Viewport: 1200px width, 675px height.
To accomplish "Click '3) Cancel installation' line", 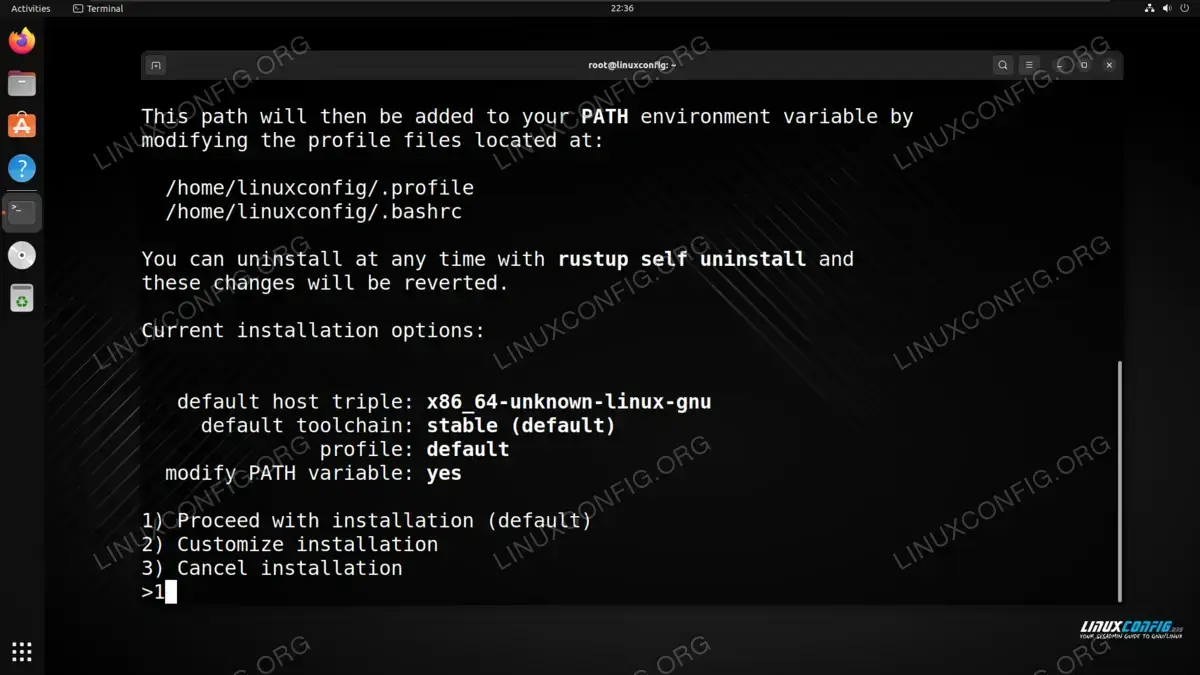I will click(272, 568).
